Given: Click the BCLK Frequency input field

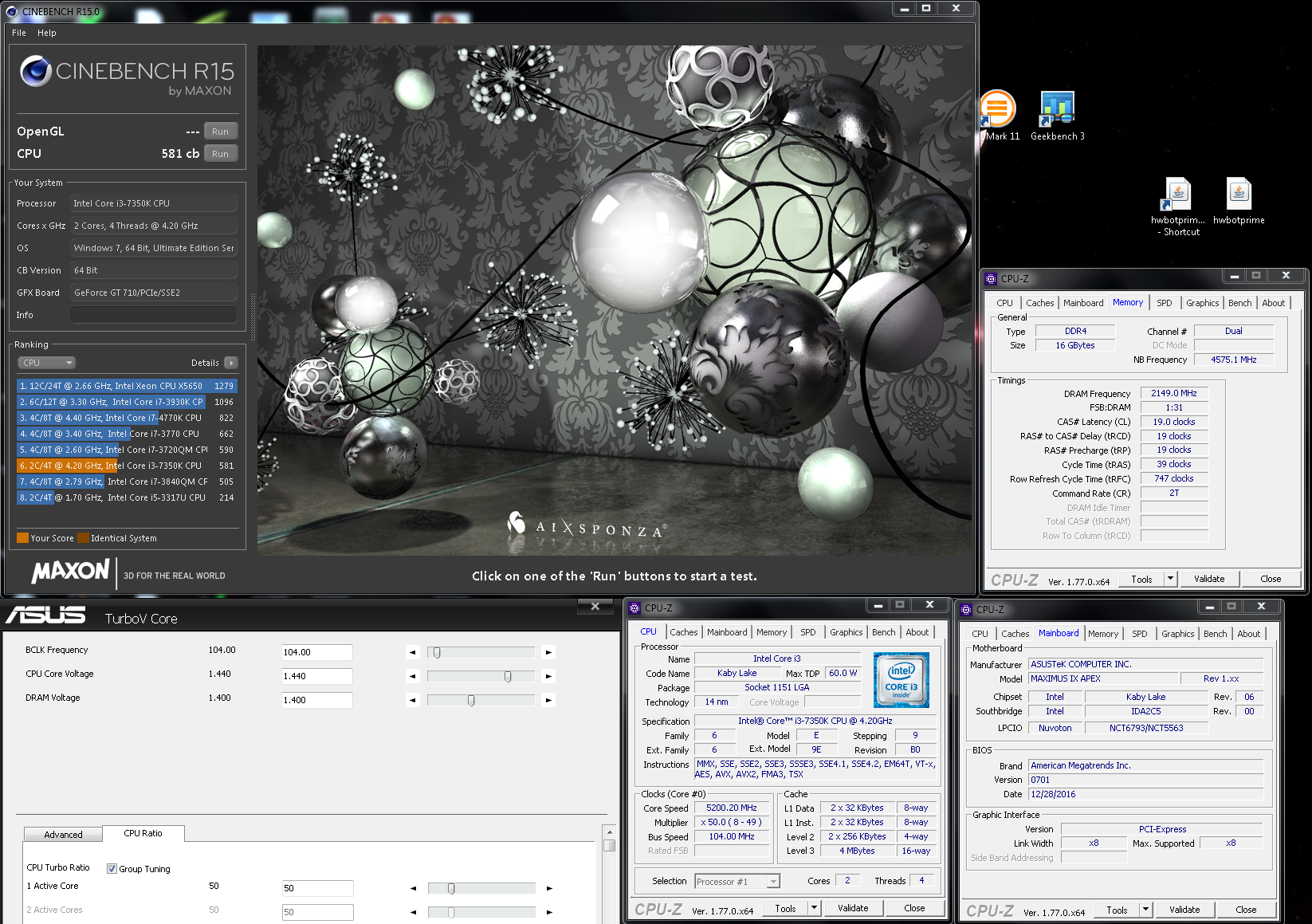Looking at the screenshot, I should [316, 652].
